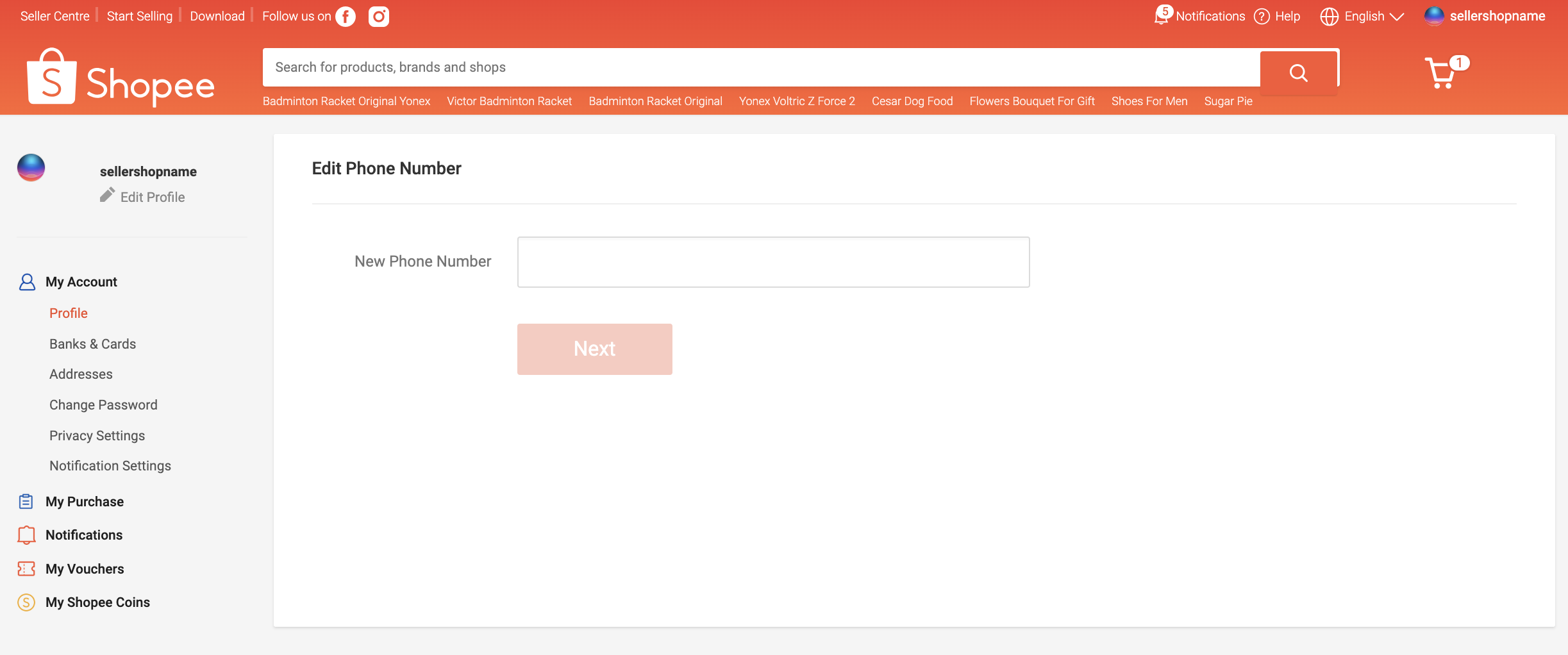
Task: Focus the product search field
Action: (x=761, y=67)
